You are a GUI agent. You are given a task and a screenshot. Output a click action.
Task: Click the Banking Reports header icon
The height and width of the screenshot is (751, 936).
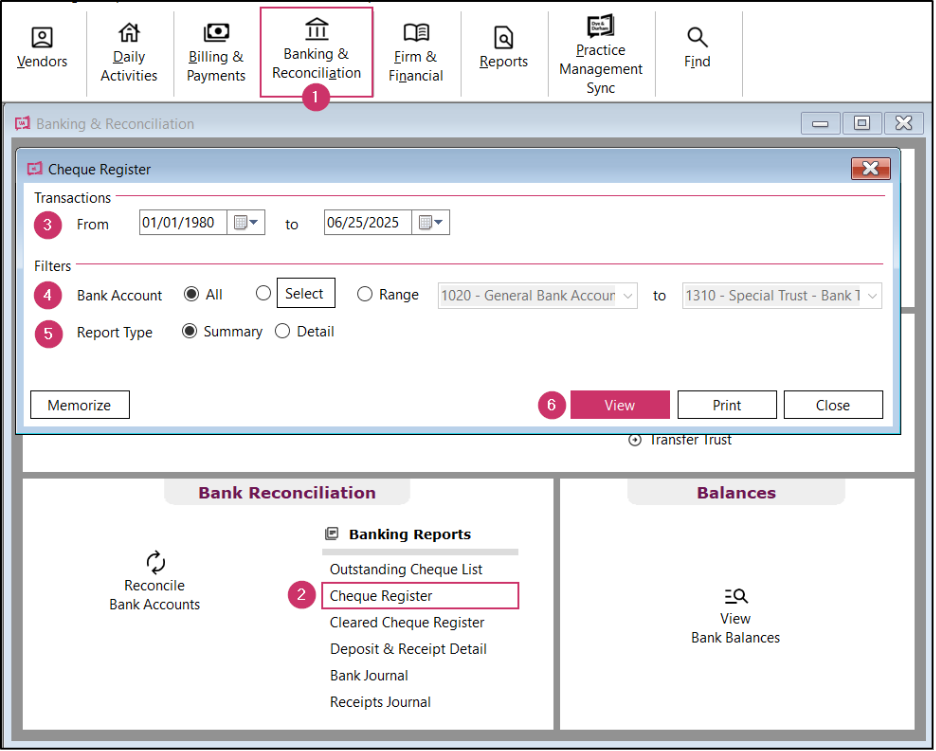pyautogui.click(x=332, y=534)
